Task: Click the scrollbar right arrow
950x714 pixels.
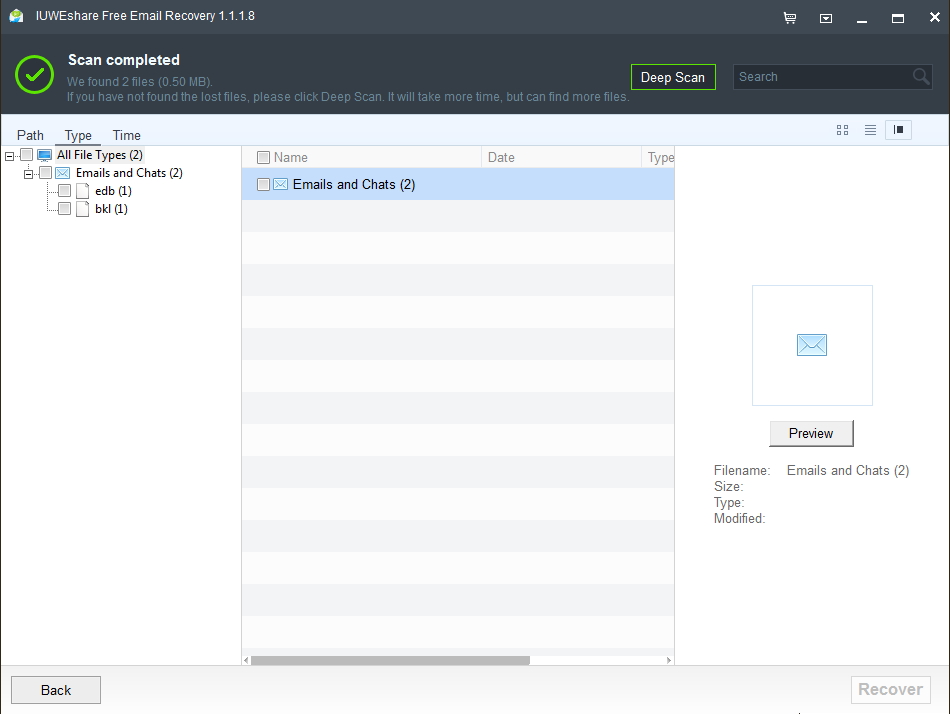Action: [669, 660]
